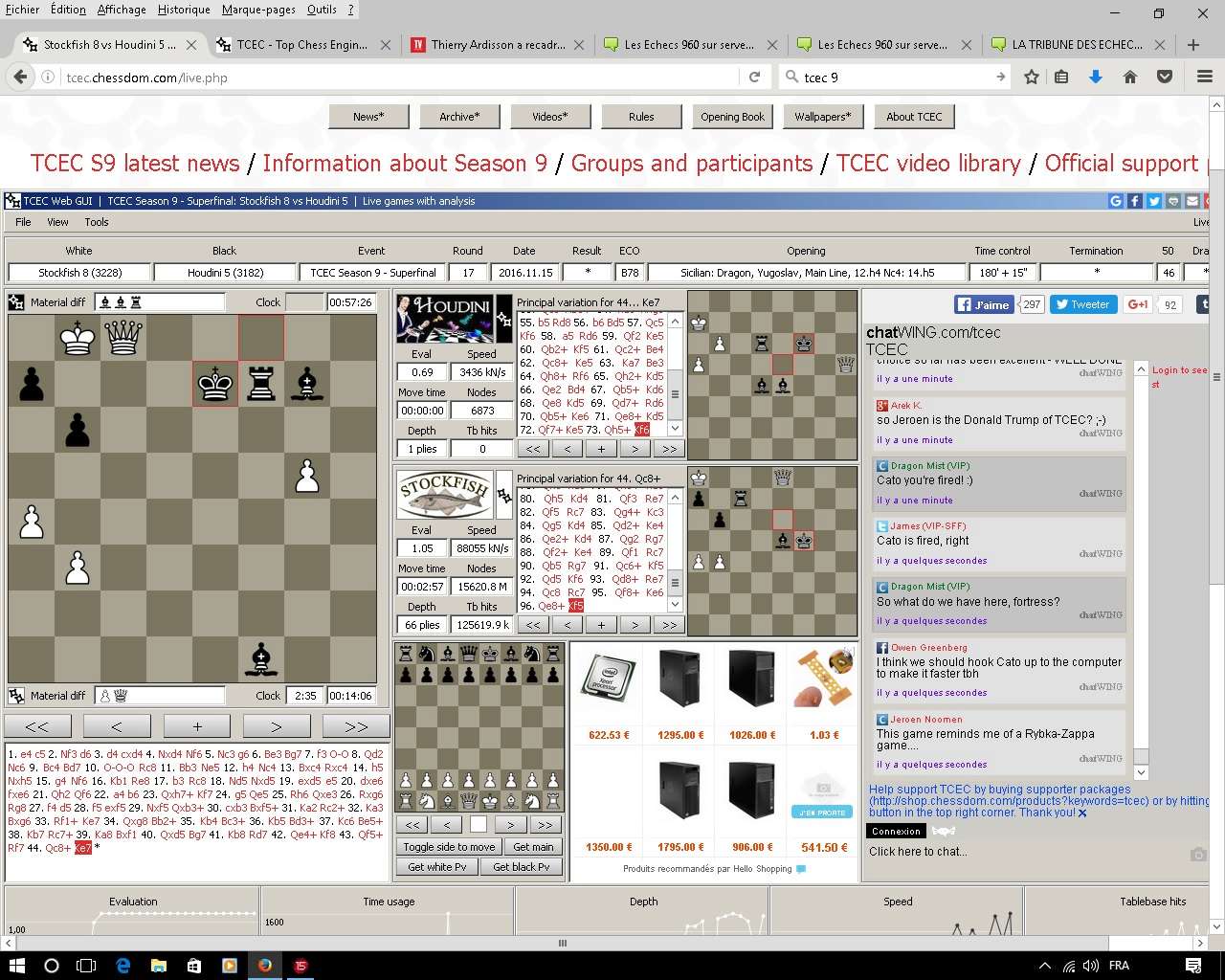Viewport: 1225px width, 980px height.
Task: Open a new browser tab
Action: point(1192,44)
